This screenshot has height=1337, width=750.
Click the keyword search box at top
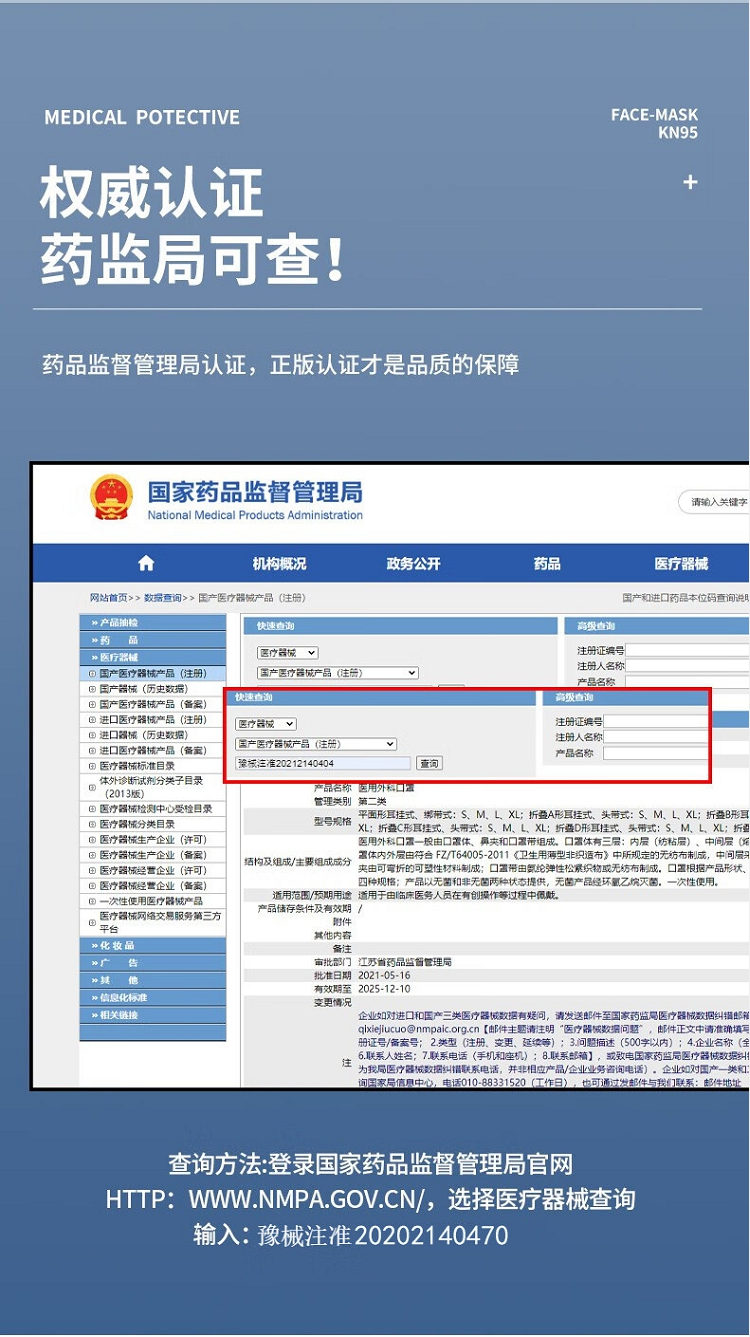click(714, 502)
